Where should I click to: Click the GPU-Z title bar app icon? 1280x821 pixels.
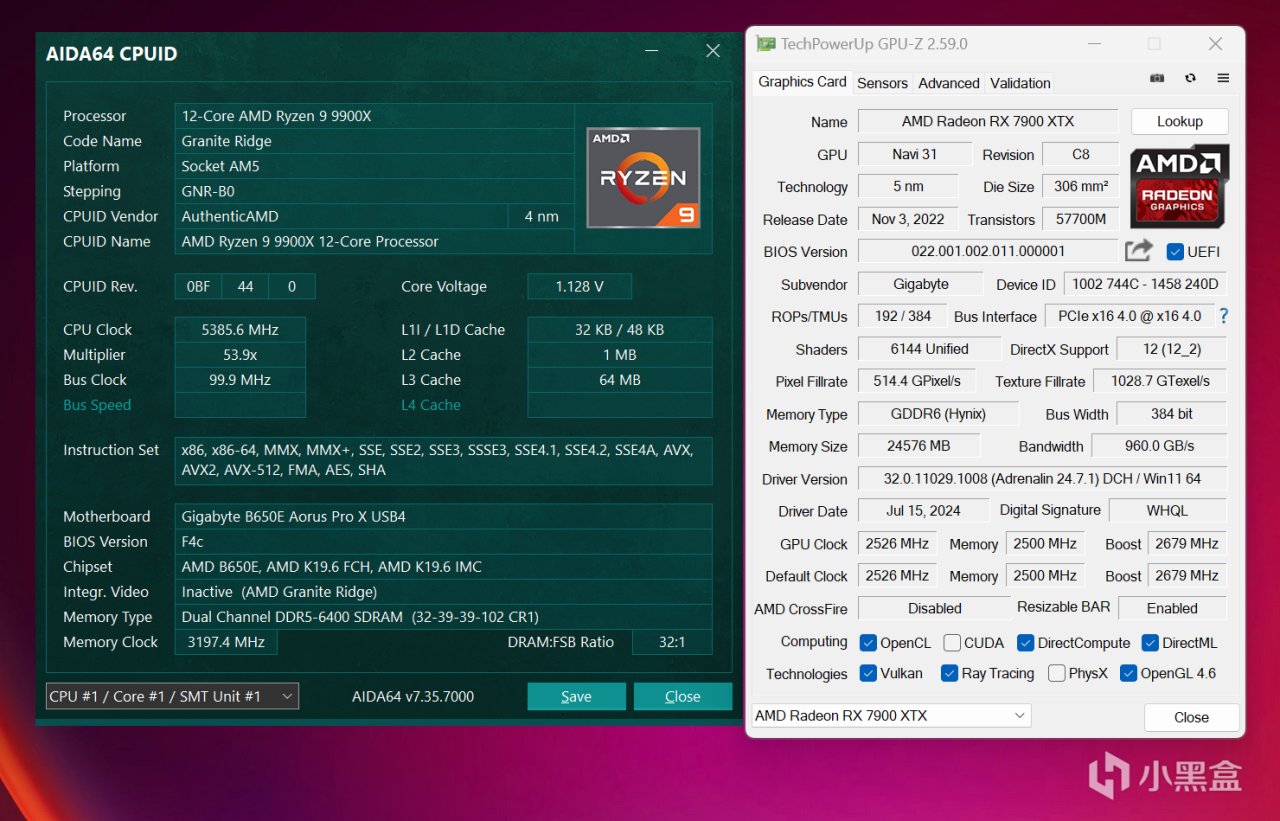click(x=766, y=44)
